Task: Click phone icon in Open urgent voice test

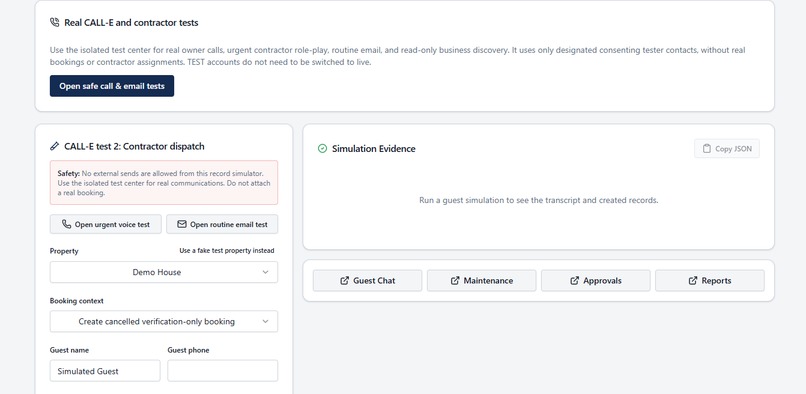Action: tap(66, 224)
